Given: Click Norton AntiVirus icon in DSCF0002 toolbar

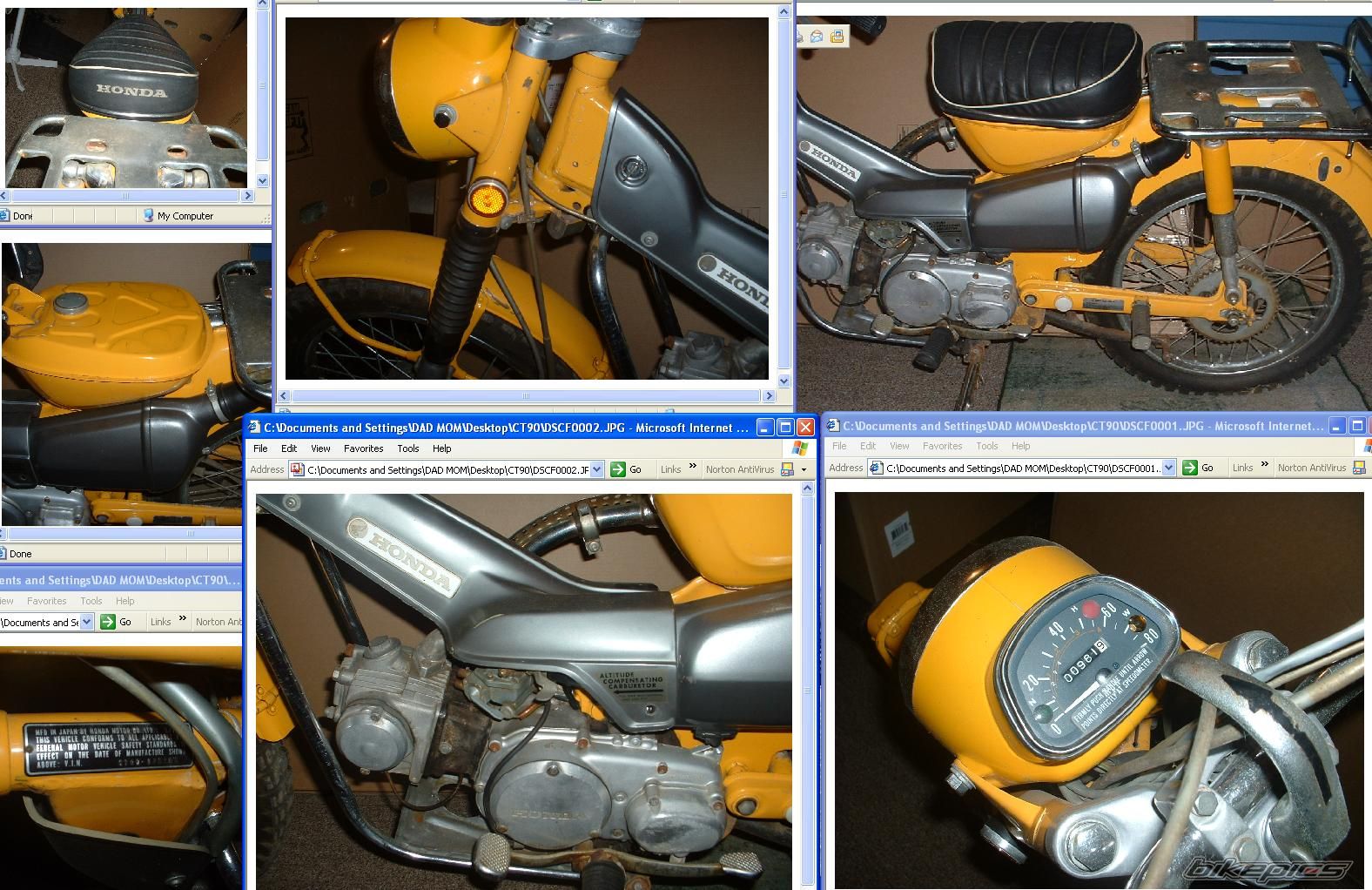Looking at the screenshot, I should tap(788, 469).
